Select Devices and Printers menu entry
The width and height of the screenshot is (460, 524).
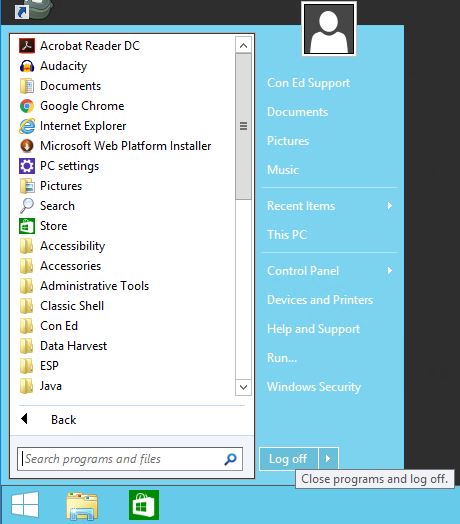coord(320,300)
